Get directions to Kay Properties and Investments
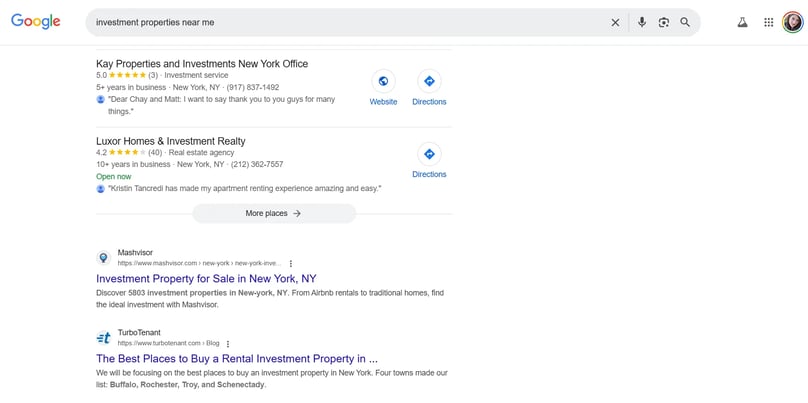Screen dimensions: 808x403 click(429, 81)
